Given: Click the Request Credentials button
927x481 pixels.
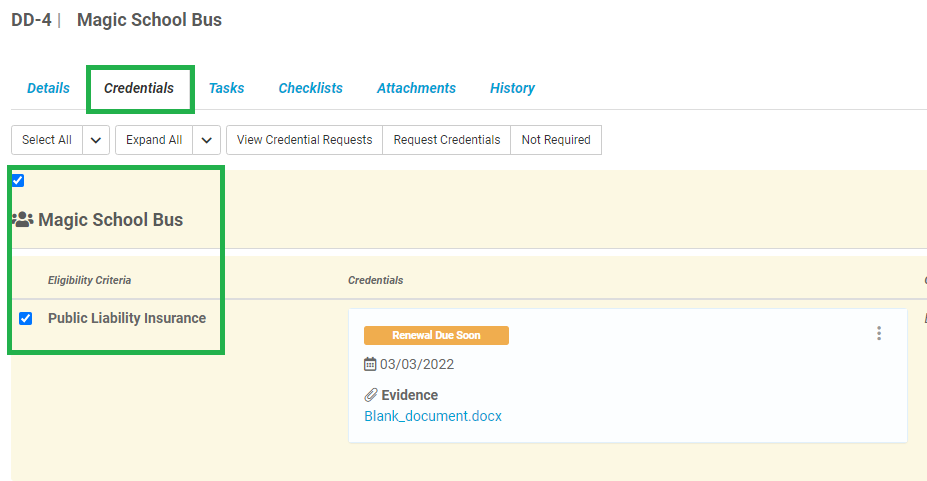Looking at the screenshot, I should click(446, 140).
